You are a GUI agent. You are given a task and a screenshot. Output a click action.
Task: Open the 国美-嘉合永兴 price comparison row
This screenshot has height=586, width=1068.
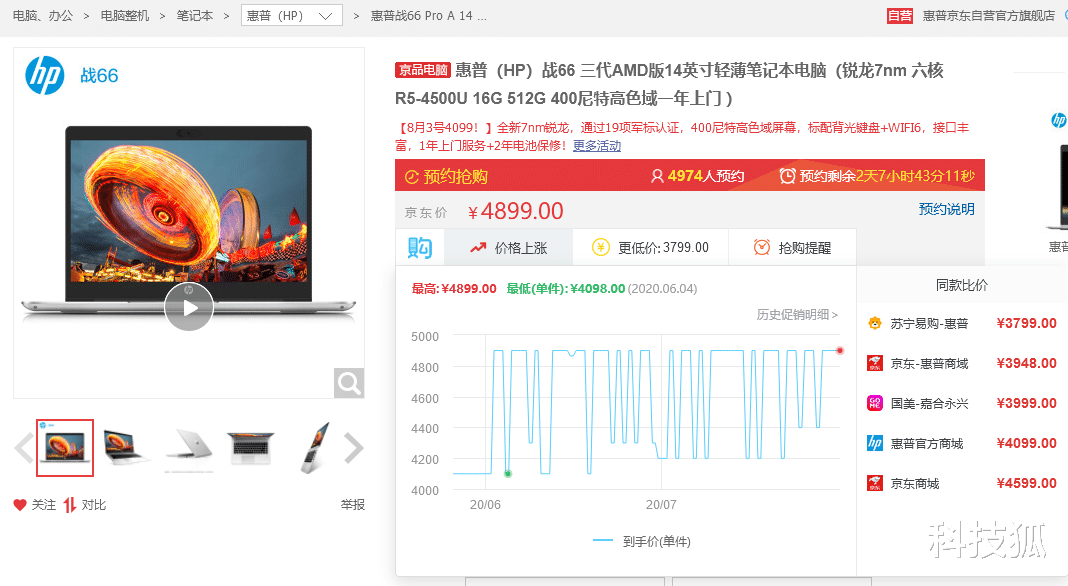[x=961, y=403]
